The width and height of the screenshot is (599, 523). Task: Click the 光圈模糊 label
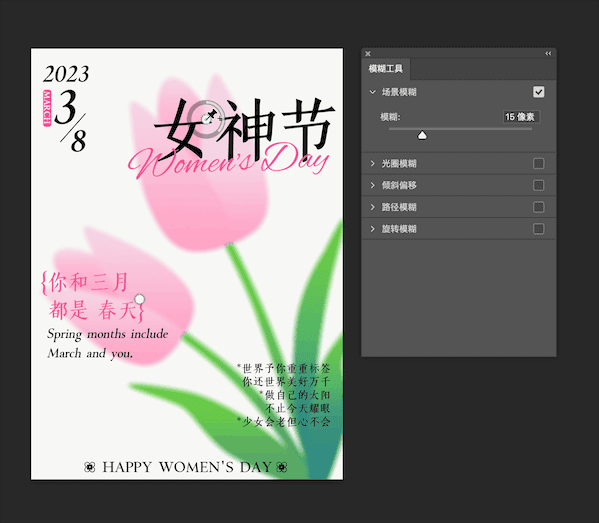click(x=399, y=164)
